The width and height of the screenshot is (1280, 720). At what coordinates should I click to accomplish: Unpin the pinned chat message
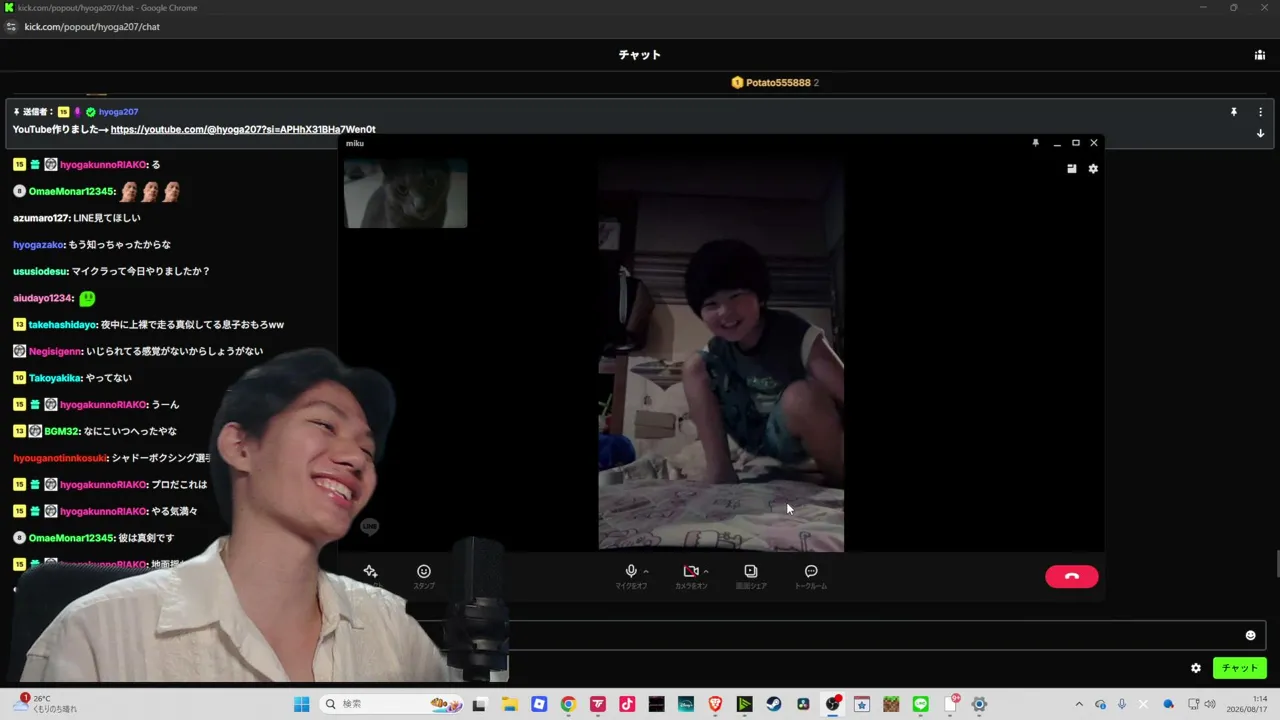click(1234, 112)
